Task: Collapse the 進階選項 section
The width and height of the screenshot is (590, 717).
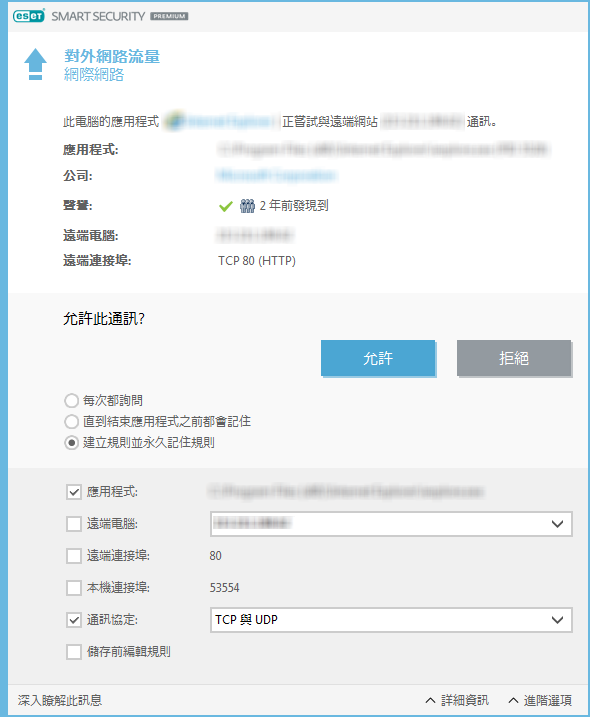Action: point(540,700)
